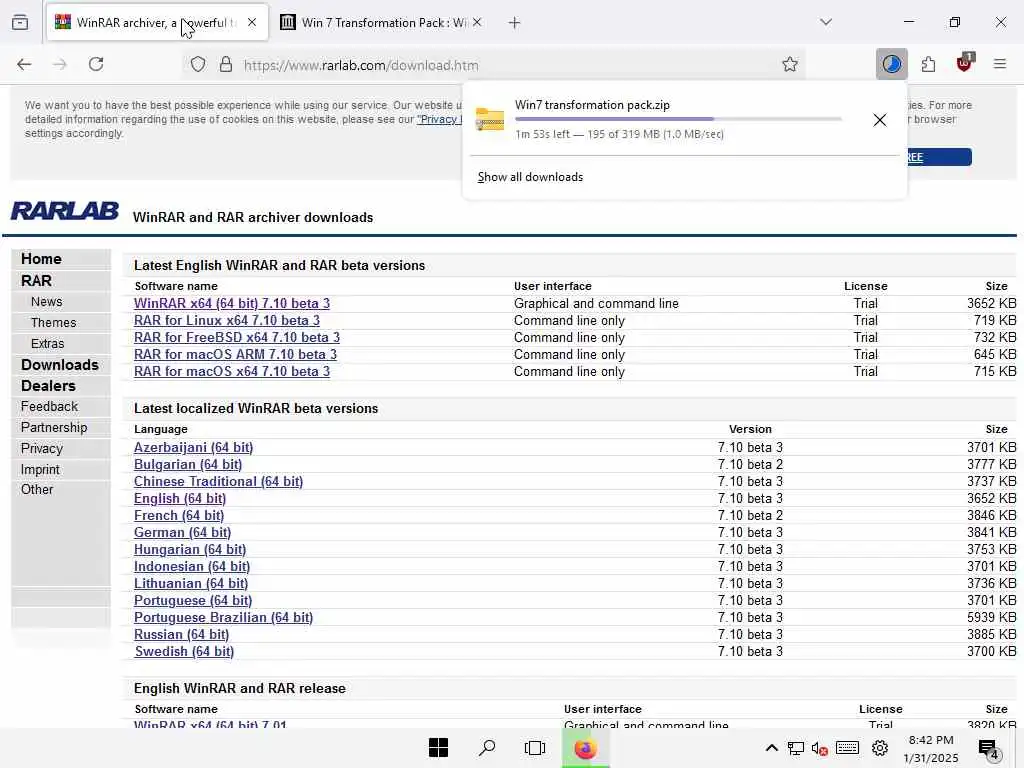1024x768 pixels.
Task: Show hidden system tray icons chevron
Action: (771, 748)
